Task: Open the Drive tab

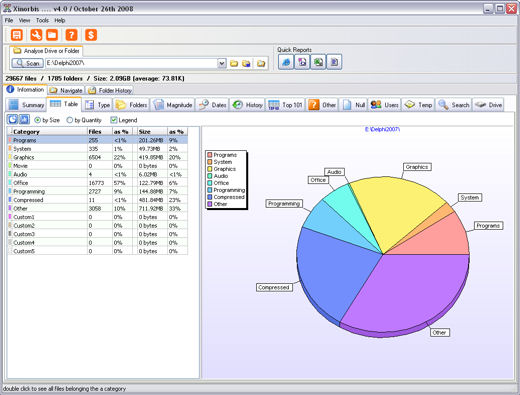Action: point(488,105)
